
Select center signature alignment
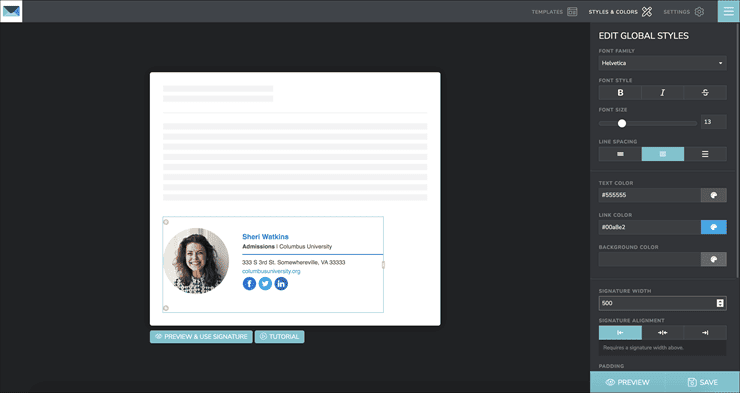coord(663,333)
